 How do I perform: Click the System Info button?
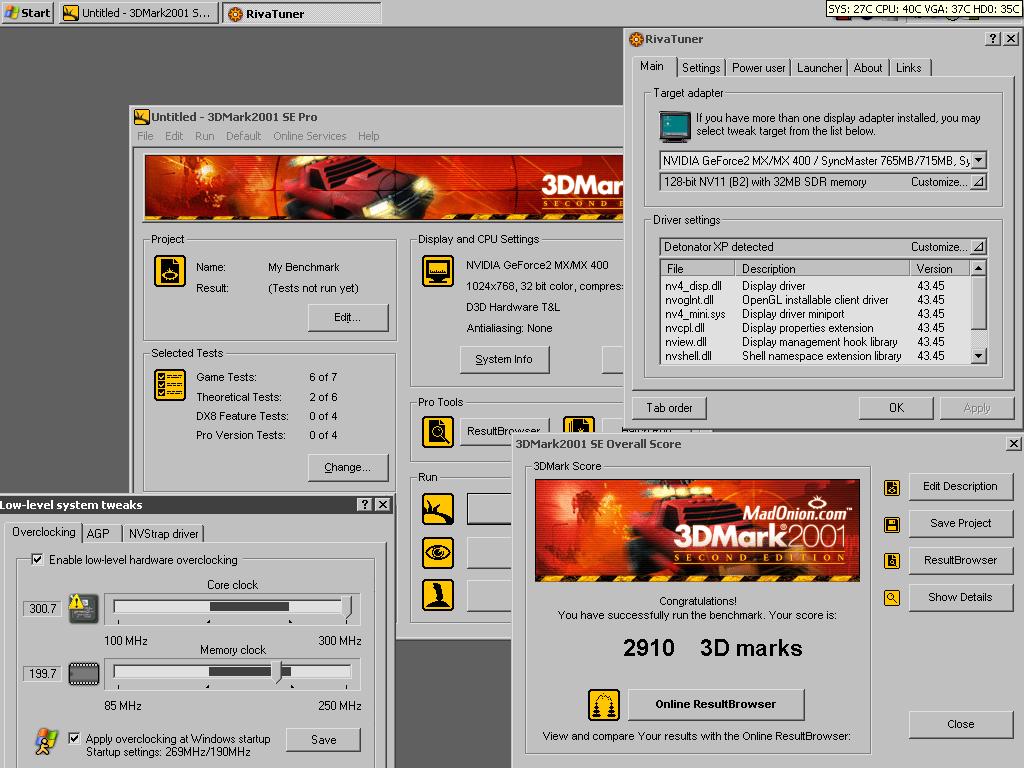(504, 359)
